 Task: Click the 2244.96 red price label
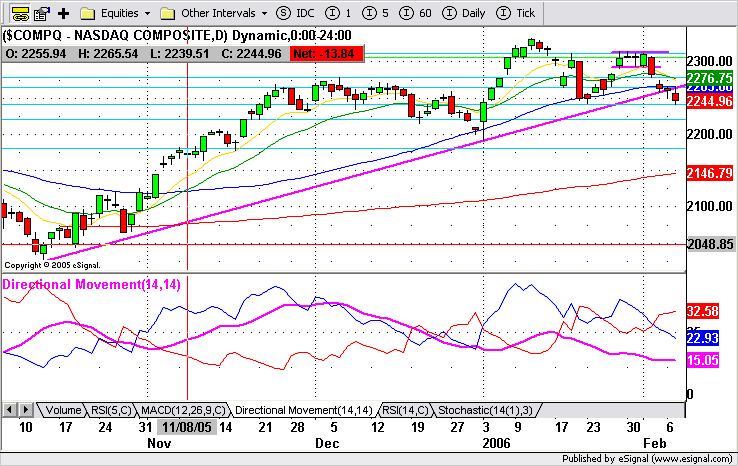[710, 101]
